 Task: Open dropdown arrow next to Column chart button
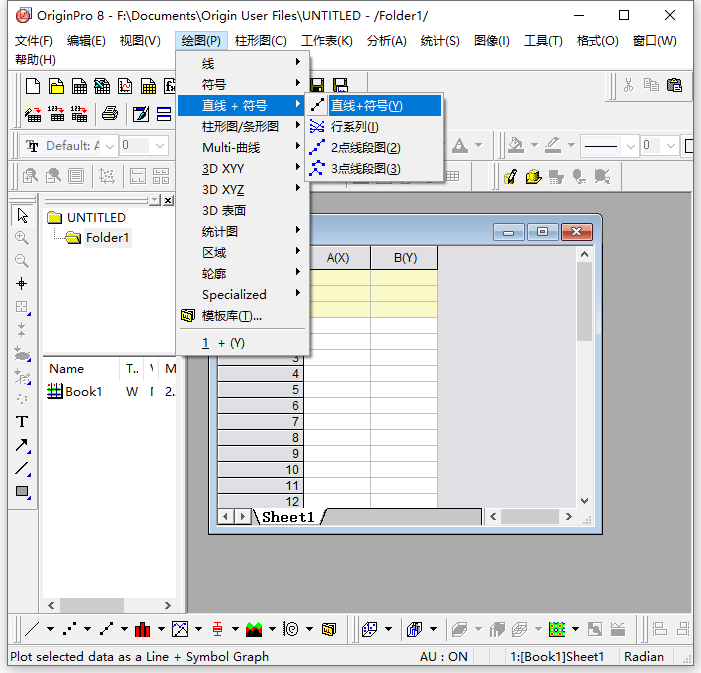161,630
